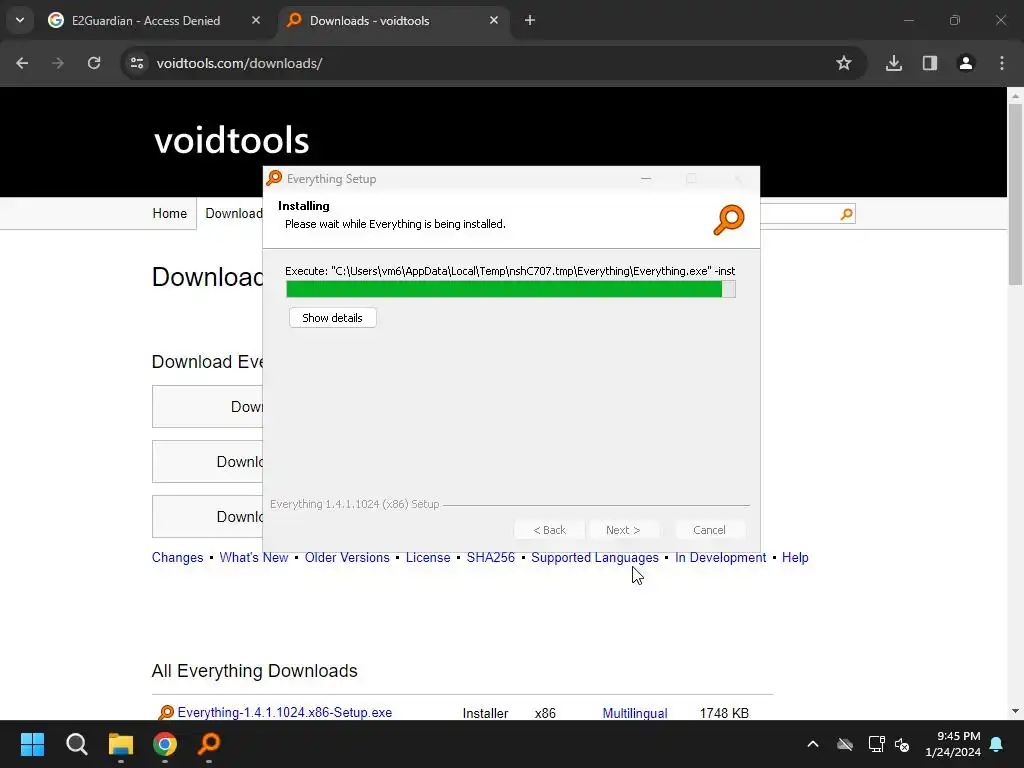This screenshot has width=1024, height=768.
Task: Open the Supported Languages link
Action: (x=595, y=558)
